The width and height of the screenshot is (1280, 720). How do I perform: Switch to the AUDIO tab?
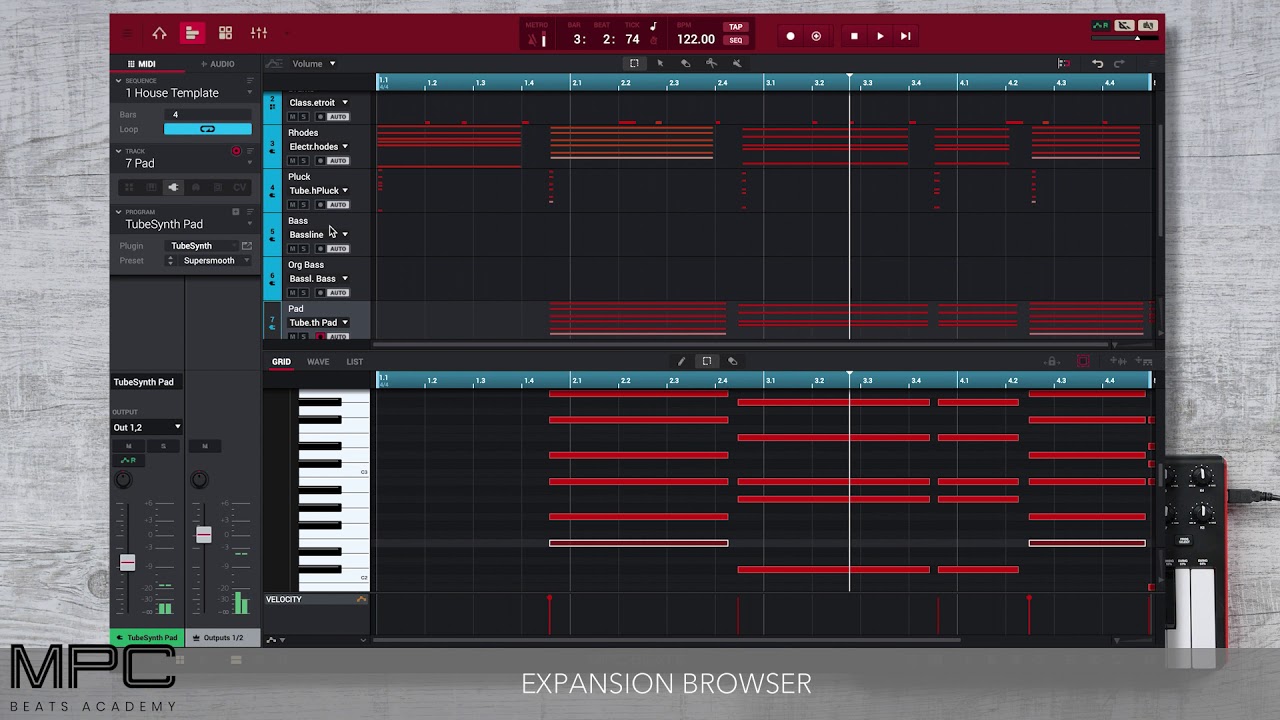click(x=217, y=64)
